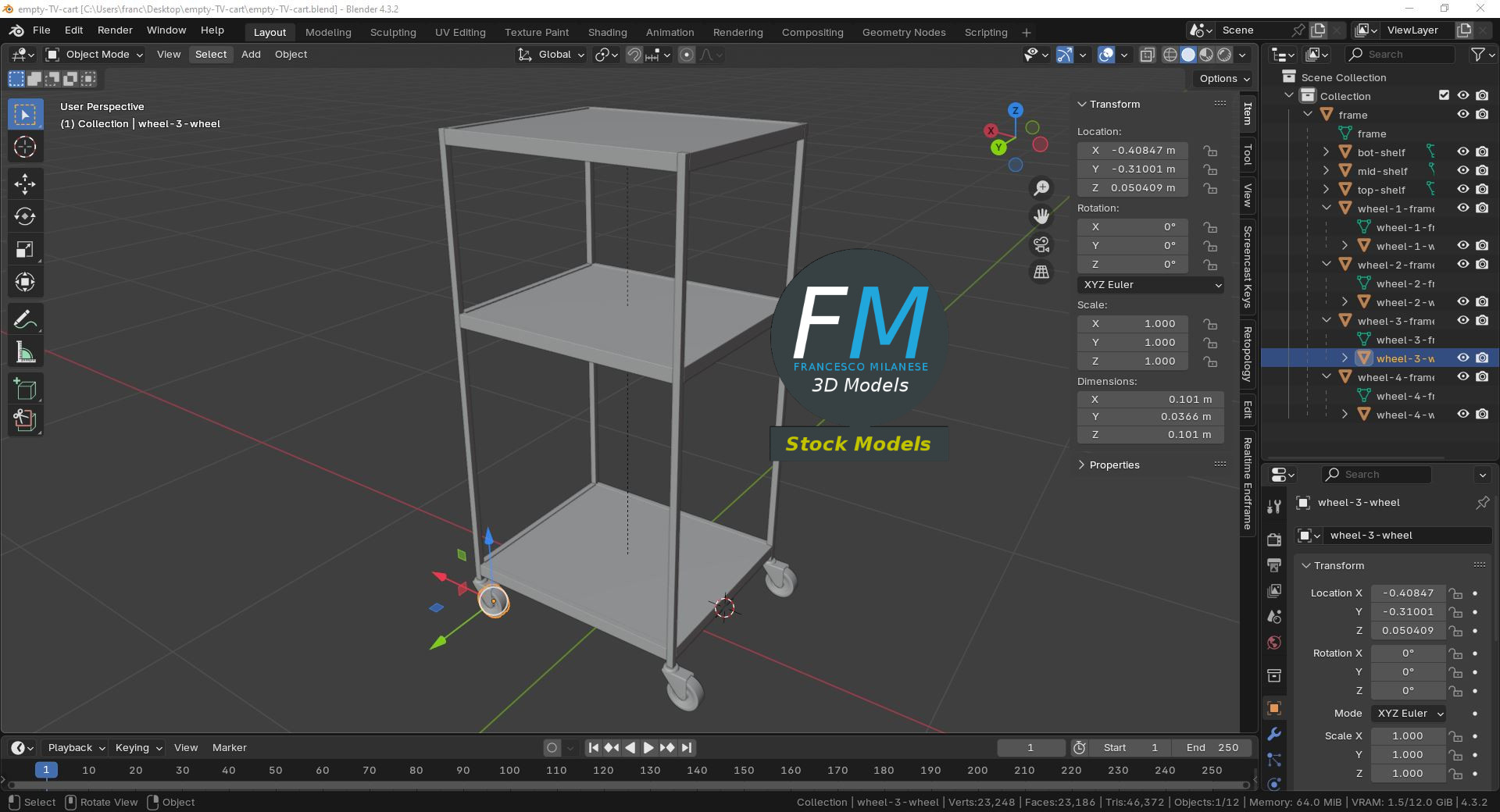Switch to the Sculpting workspace tab
This screenshot has height=812, width=1500.
(393, 32)
